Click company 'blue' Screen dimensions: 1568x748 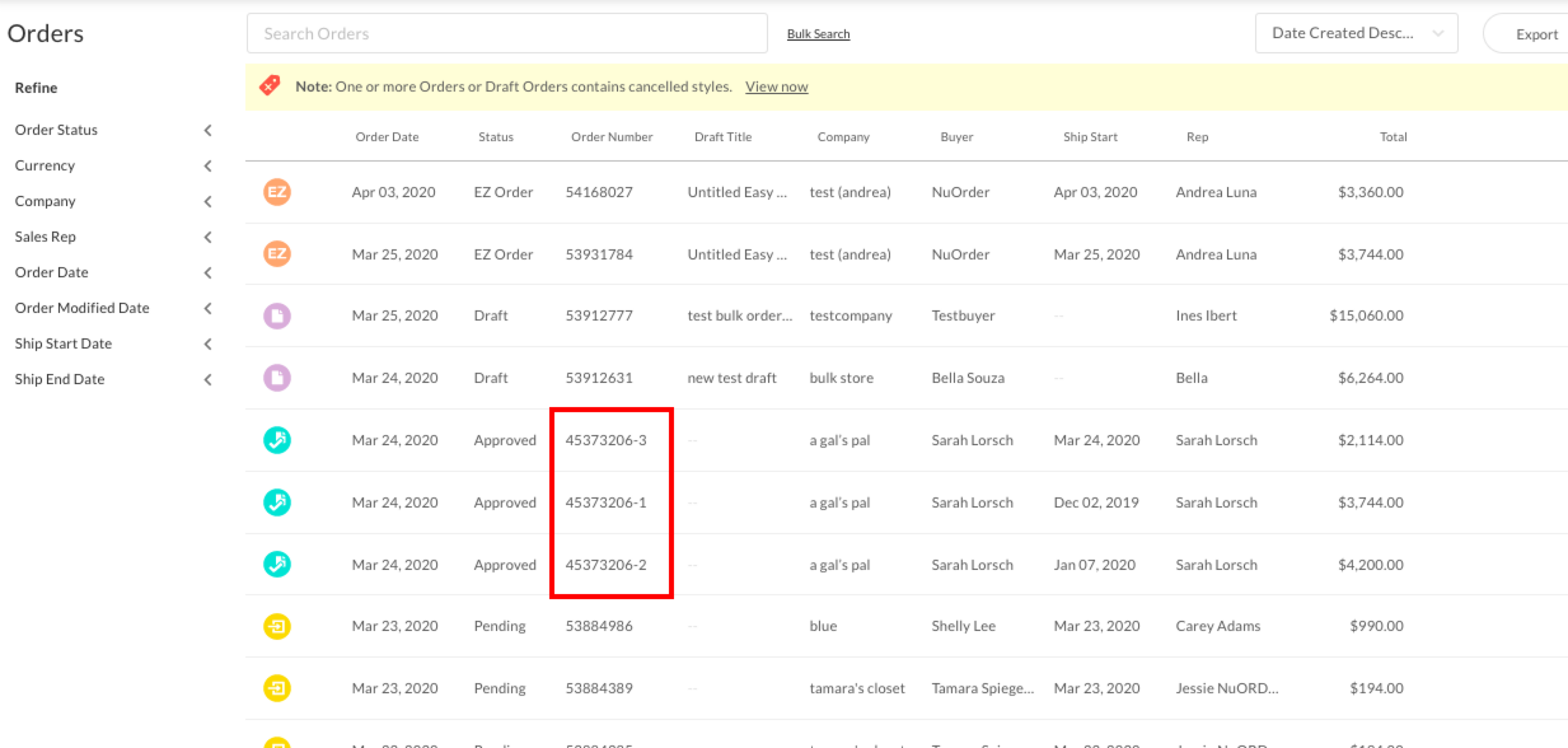(823, 626)
